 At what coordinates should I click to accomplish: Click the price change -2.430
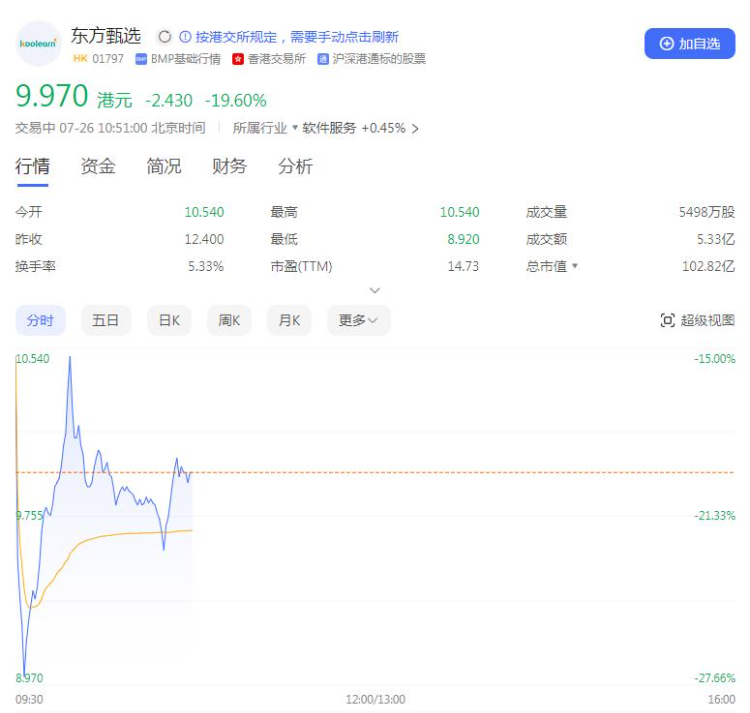[x=168, y=100]
